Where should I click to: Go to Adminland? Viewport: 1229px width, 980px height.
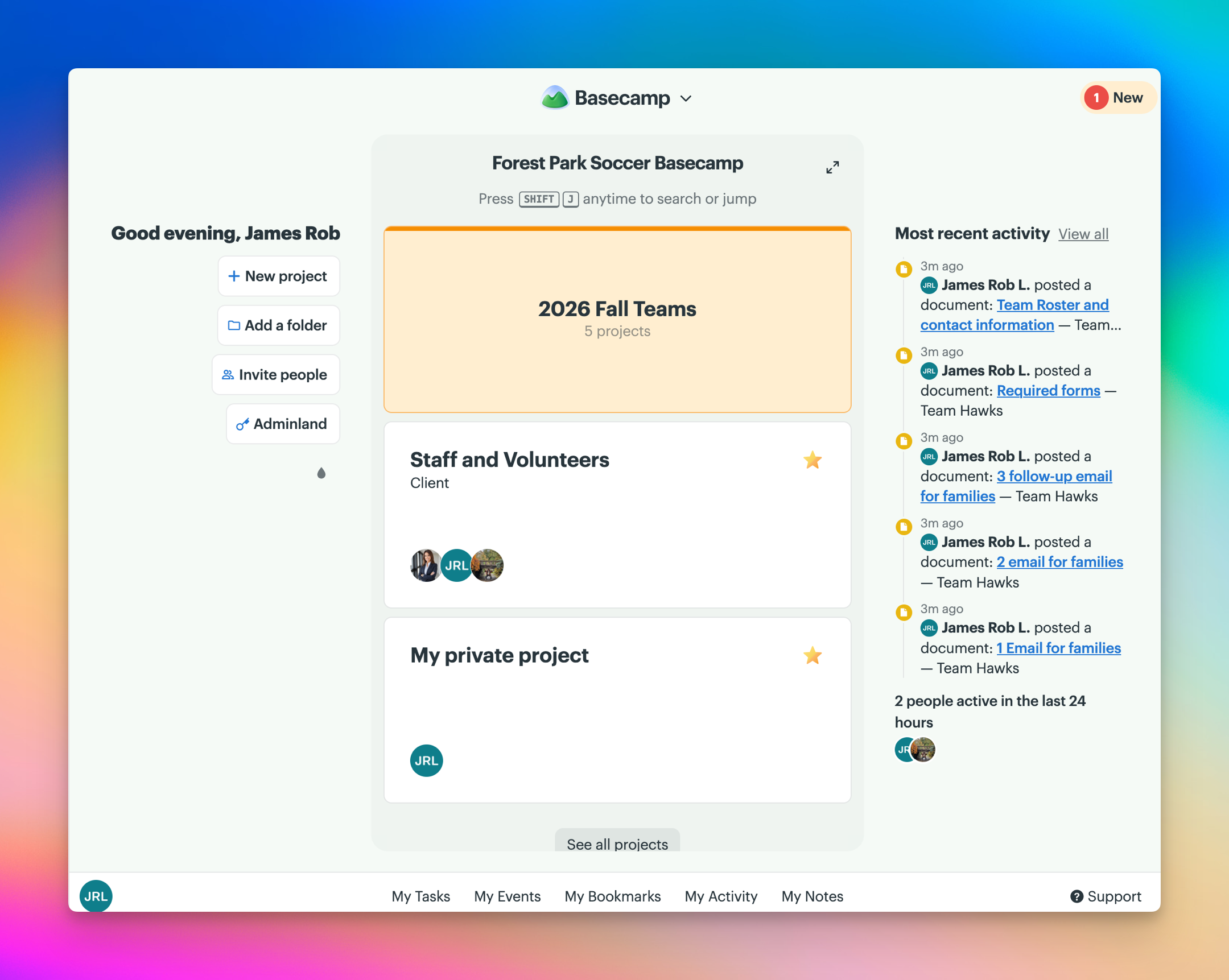(x=283, y=423)
